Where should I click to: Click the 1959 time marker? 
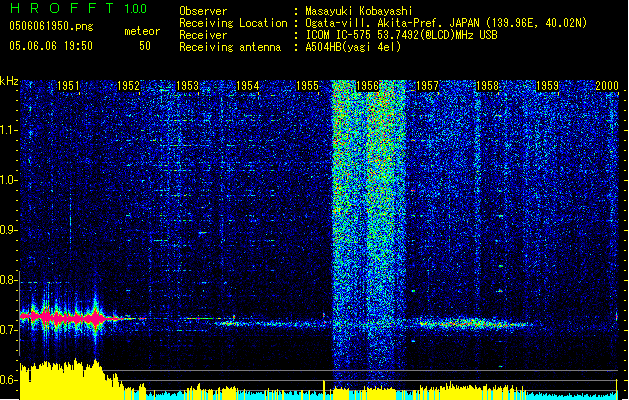click(547, 86)
